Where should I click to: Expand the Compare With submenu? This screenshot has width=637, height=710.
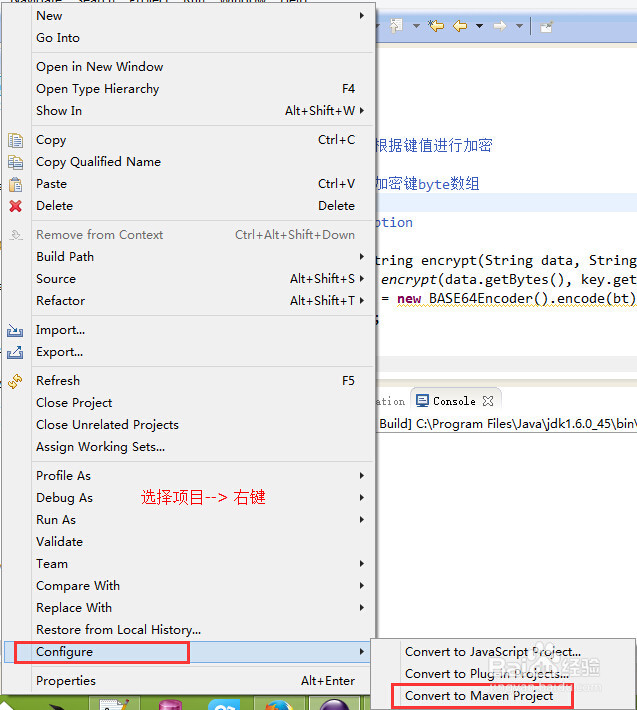tap(189, 586)
